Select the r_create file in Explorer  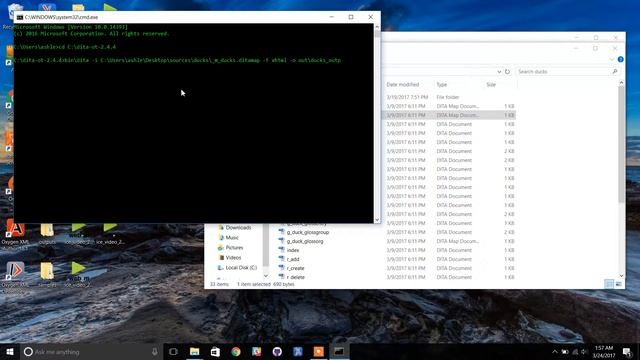pos(291,268)
